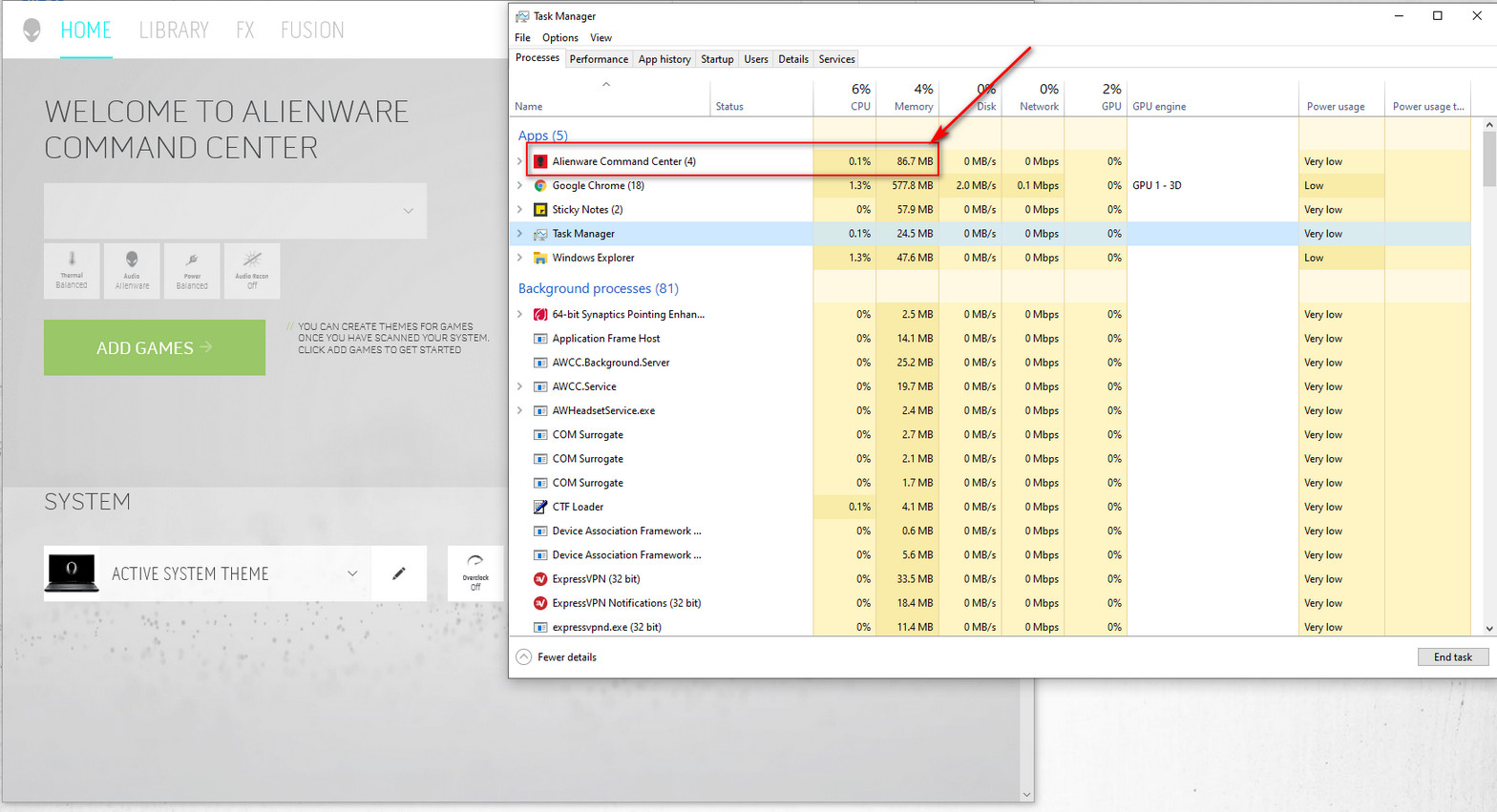Open the View menu
Screen dimensions: 1497x812
pyautogui.click(x=601, y=38)
